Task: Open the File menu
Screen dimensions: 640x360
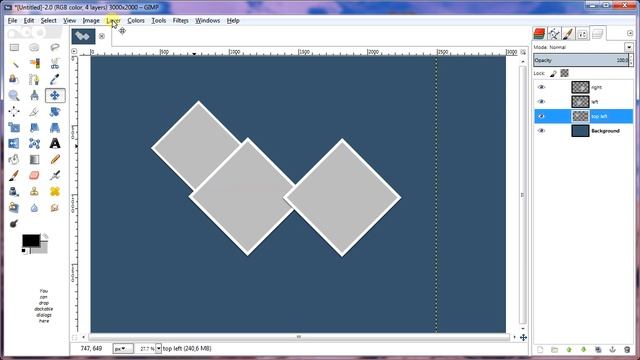Action: point(12,20)
